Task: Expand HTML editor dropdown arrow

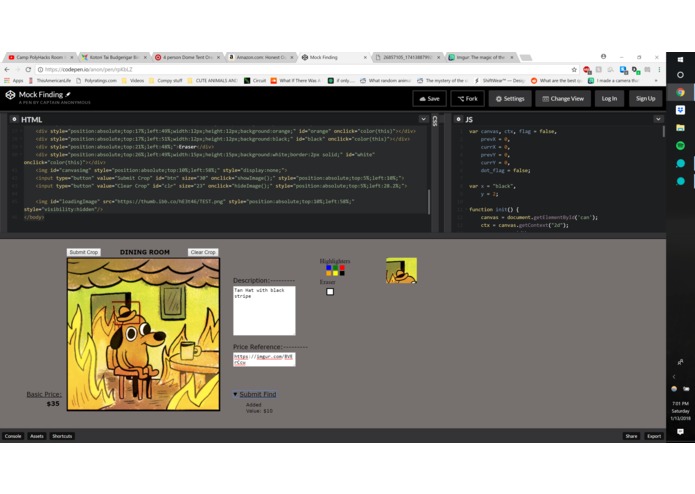Action: click(x=423, y=119)
